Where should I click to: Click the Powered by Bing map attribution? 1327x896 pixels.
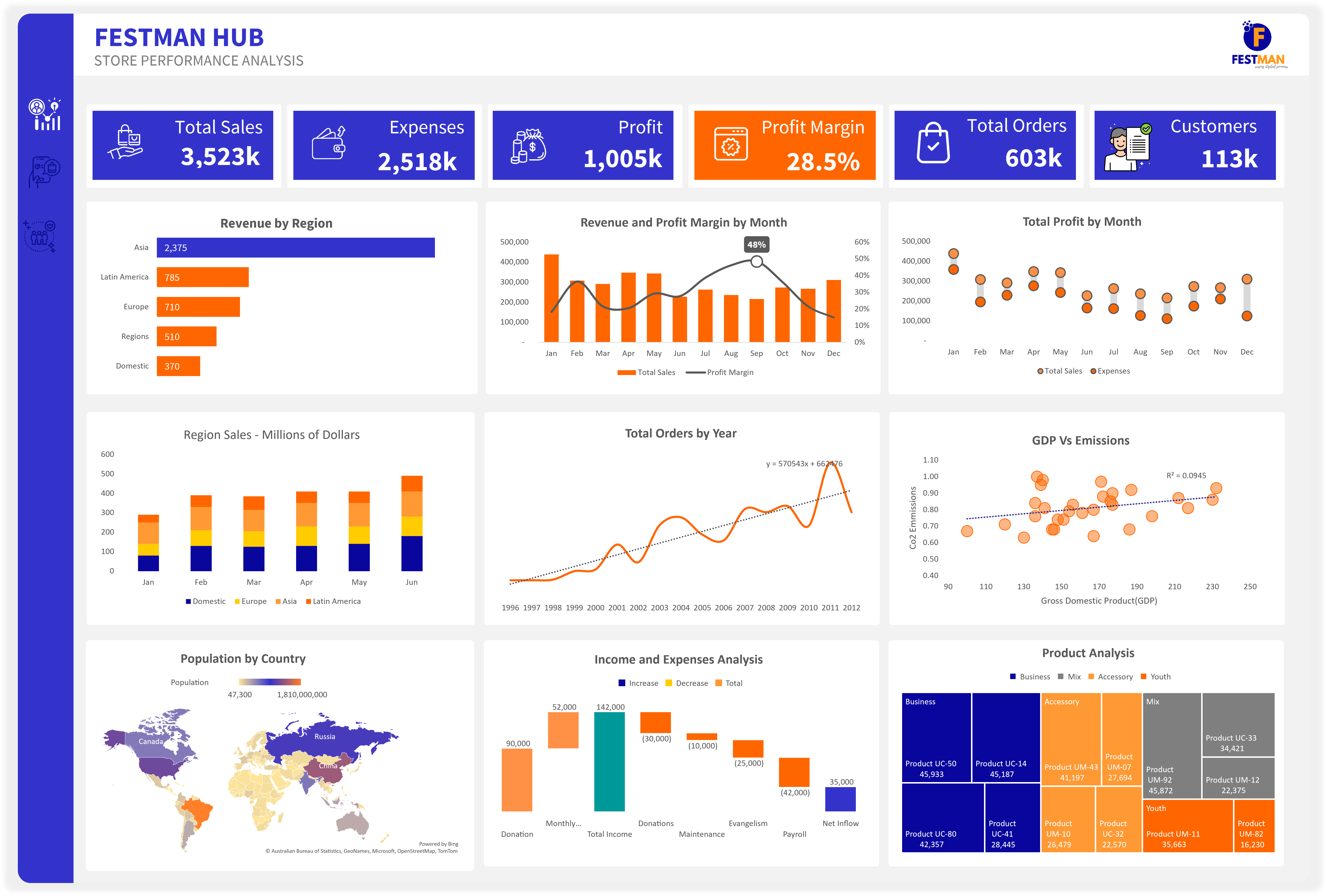pos(438,844)
